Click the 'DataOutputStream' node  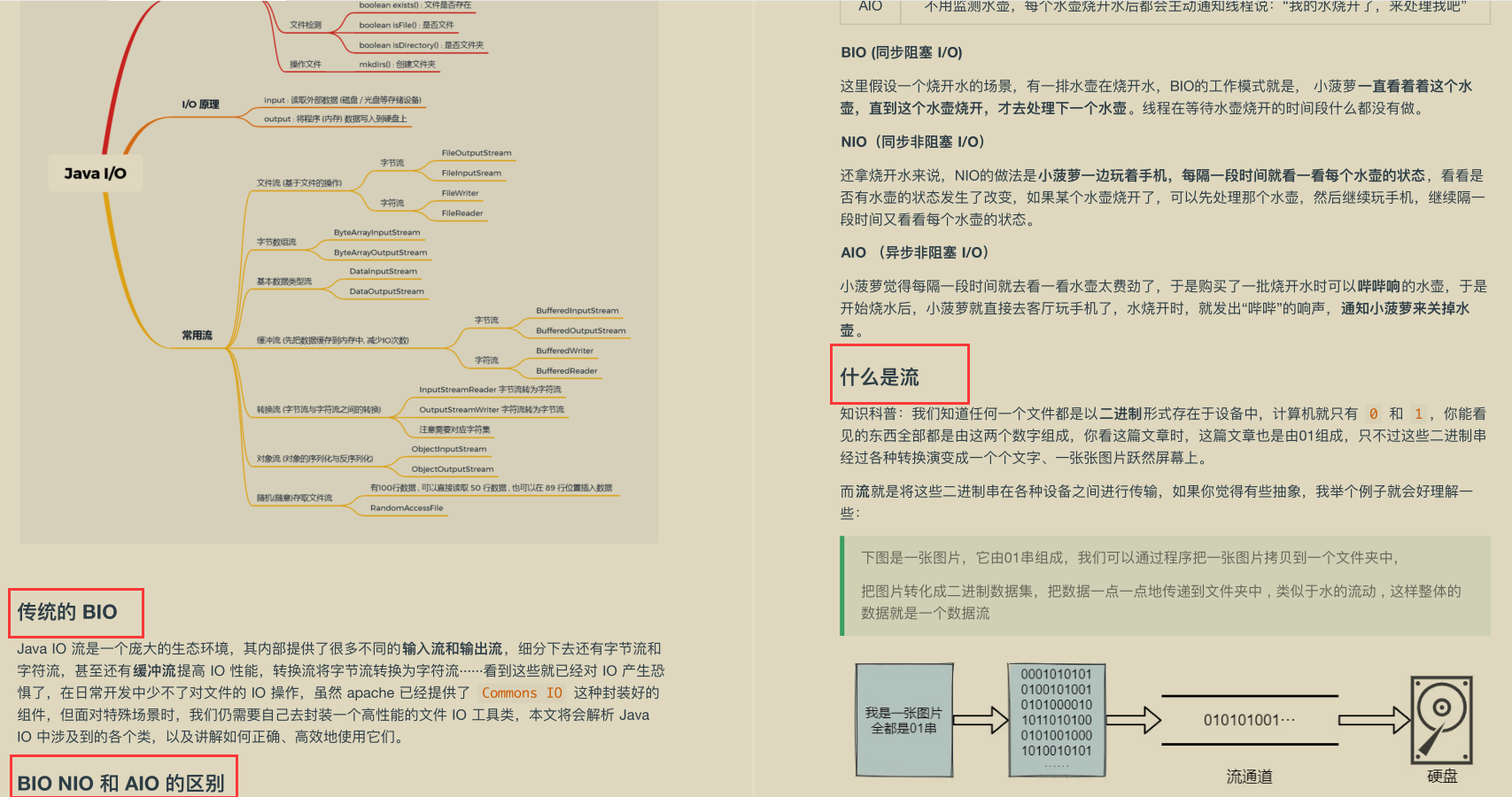[386, 291]
